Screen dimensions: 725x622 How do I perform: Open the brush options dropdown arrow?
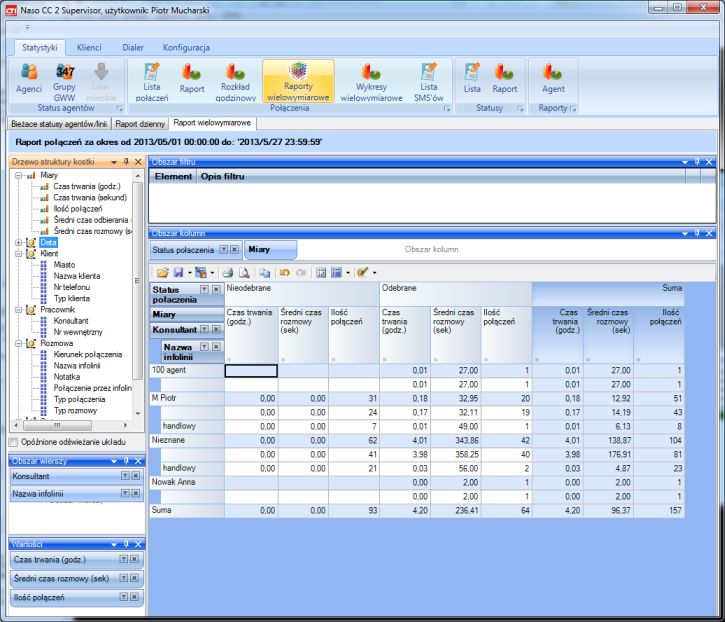(x=374, y=272)
